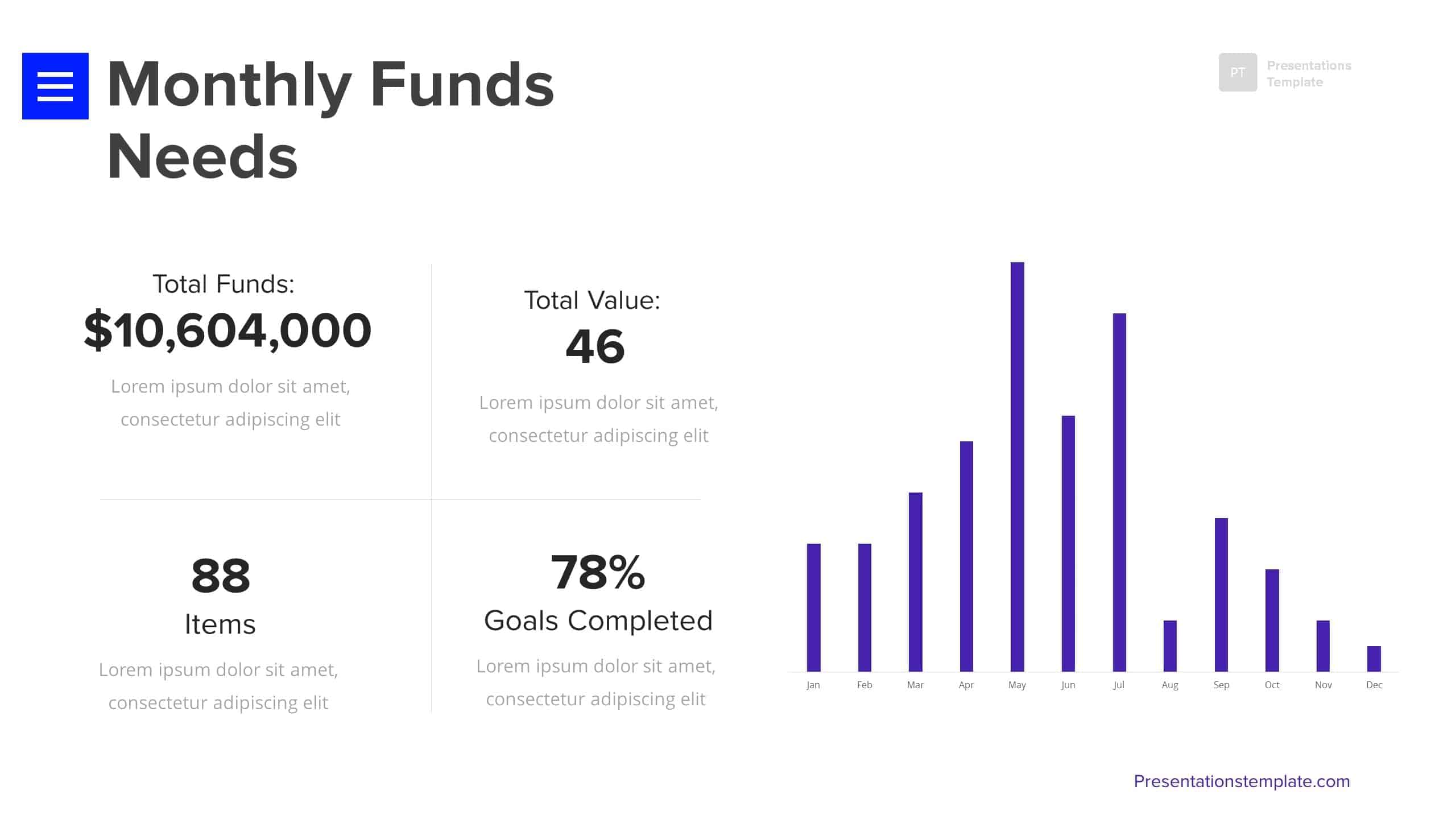Select the Monthly Funds Needs title

pyautogui.click(x=330, y=119)
